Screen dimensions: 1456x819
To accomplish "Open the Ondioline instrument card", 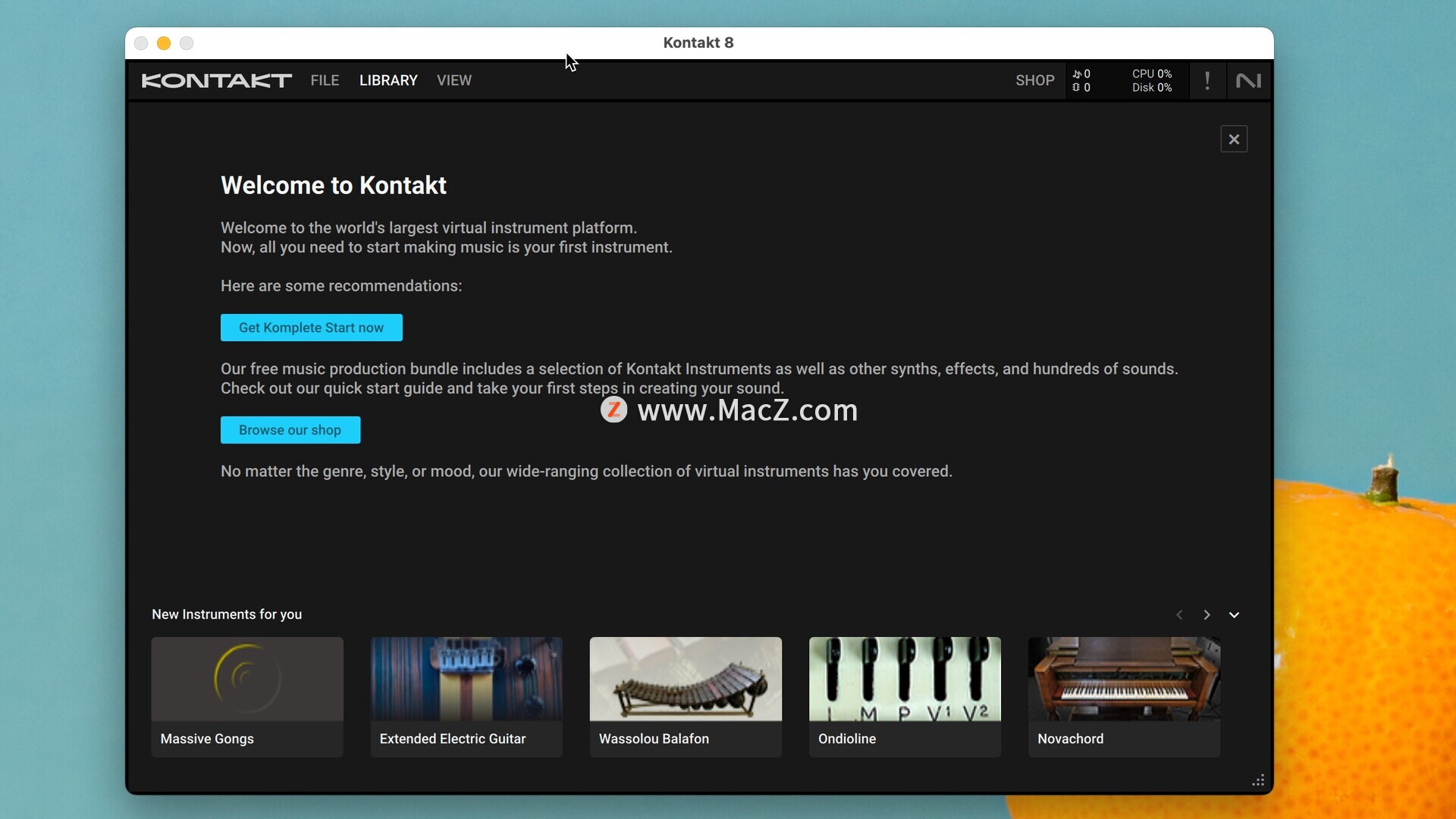I will [x=905, y=697].
